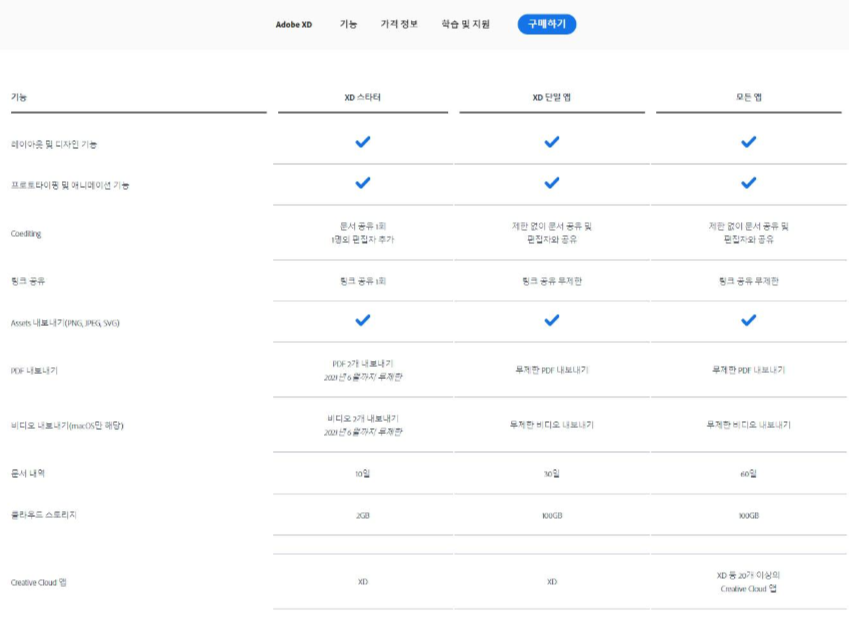This screenshot has width=849, height=619.
Task: Go to 가격 정보 in navigation
Action: 399,24
